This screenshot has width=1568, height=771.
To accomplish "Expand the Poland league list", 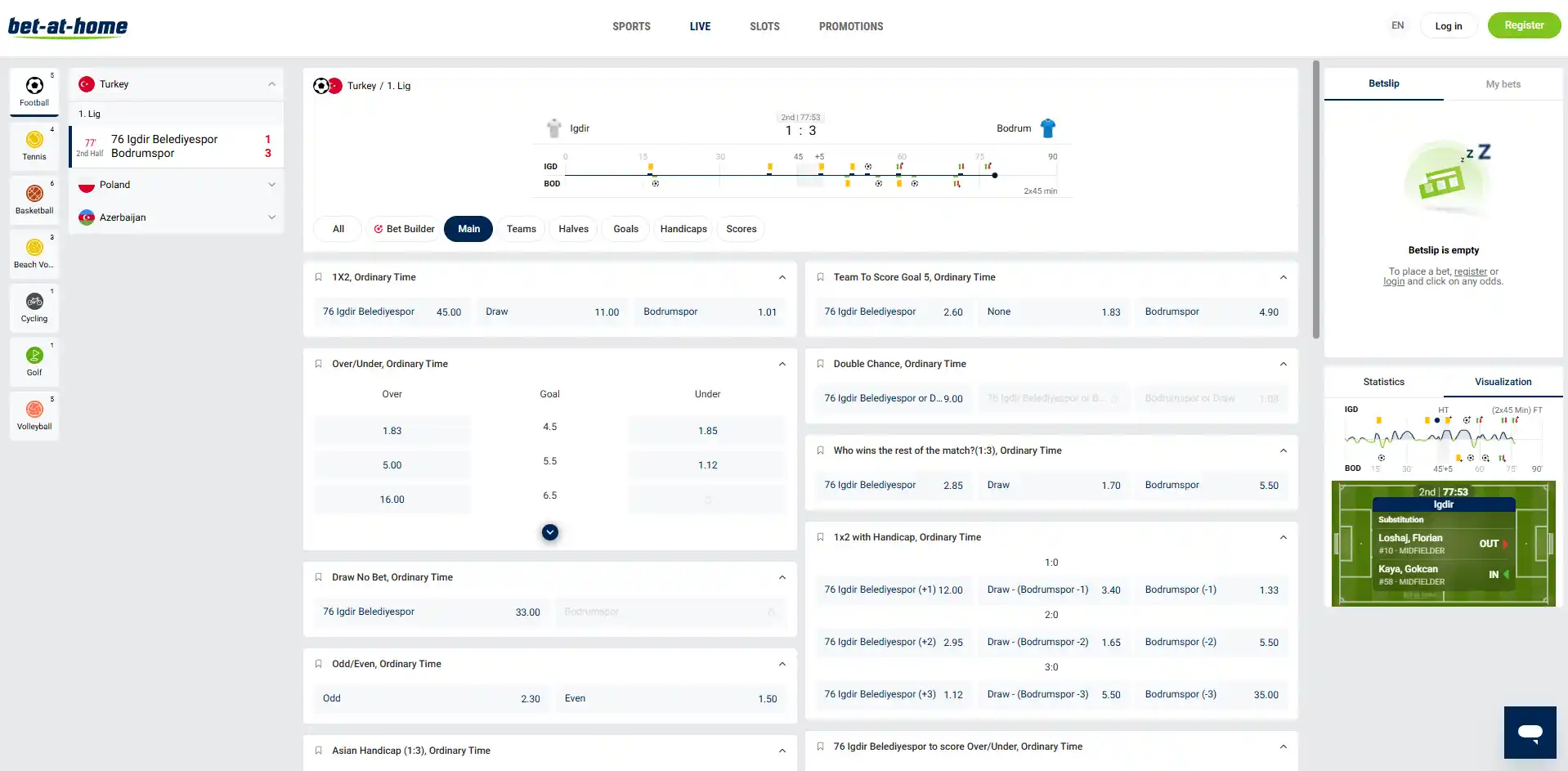I will coord(272,185).
